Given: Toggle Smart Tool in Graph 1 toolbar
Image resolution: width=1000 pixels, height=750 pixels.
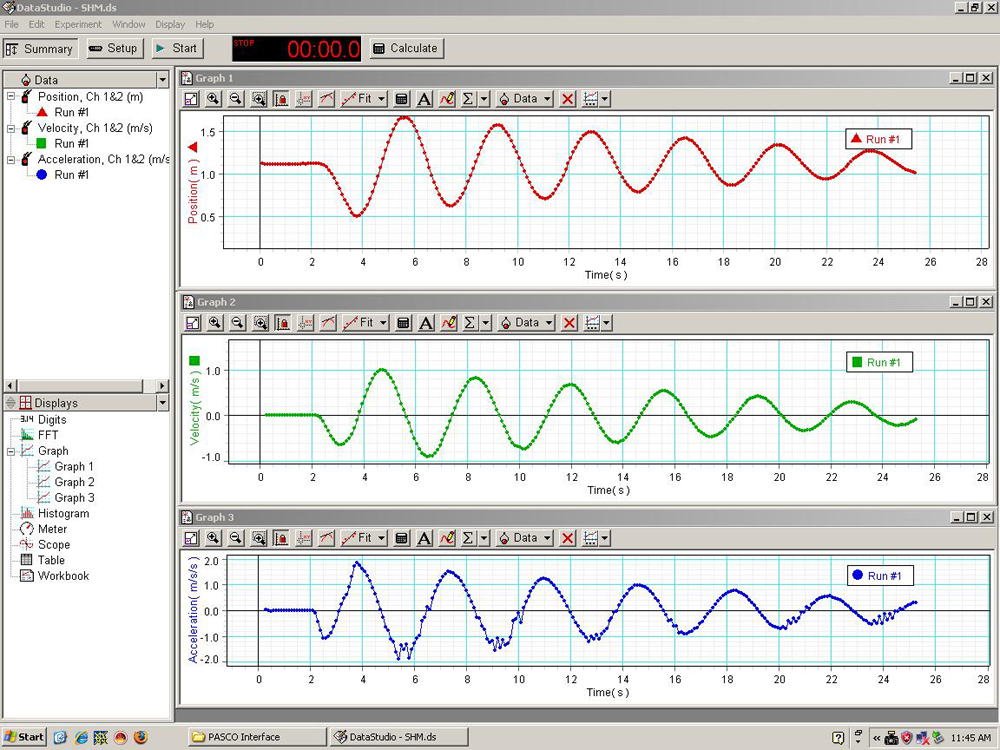Looking at the screenshot, I should click(304, 99).
